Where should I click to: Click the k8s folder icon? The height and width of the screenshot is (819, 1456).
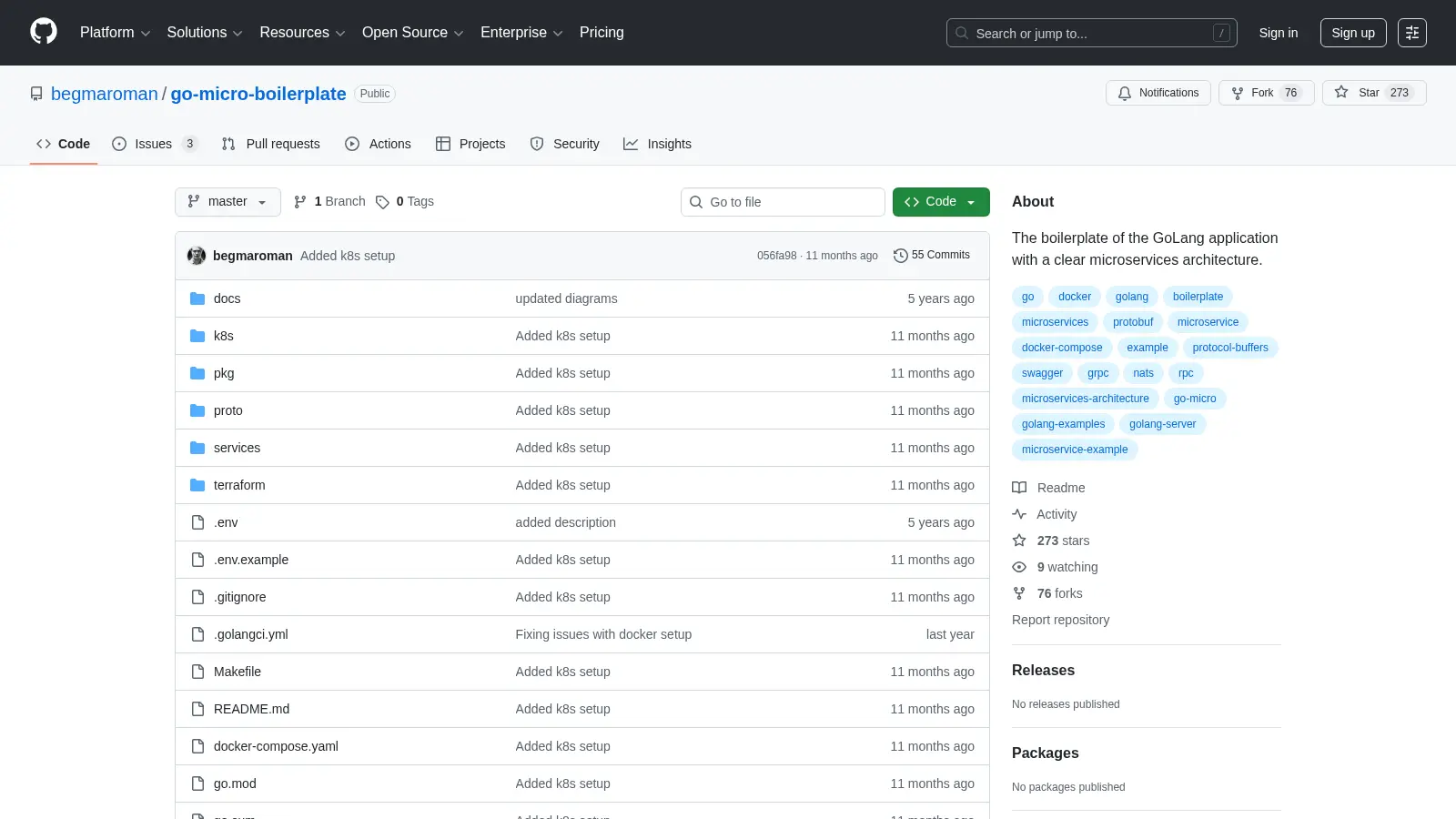[197, 336]
